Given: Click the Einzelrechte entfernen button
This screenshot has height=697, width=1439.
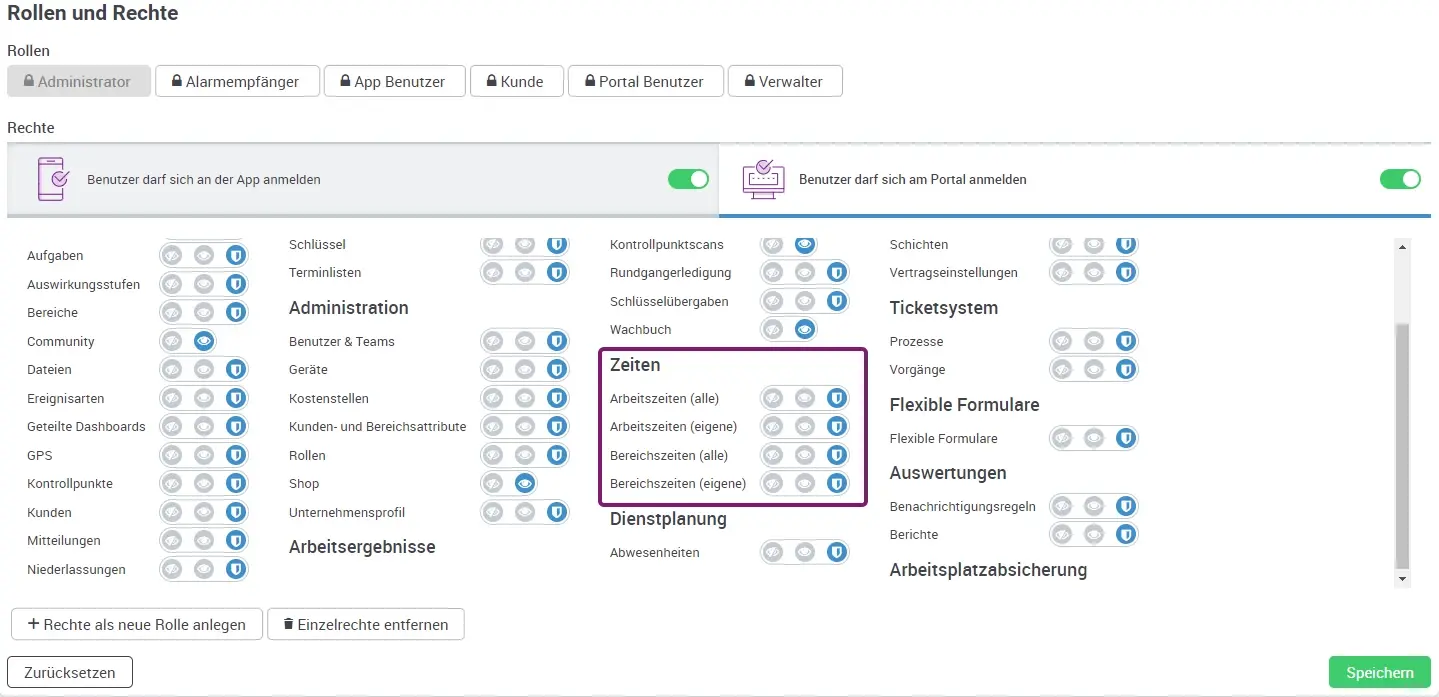Looking at the screenshot, I should point(365,624).
